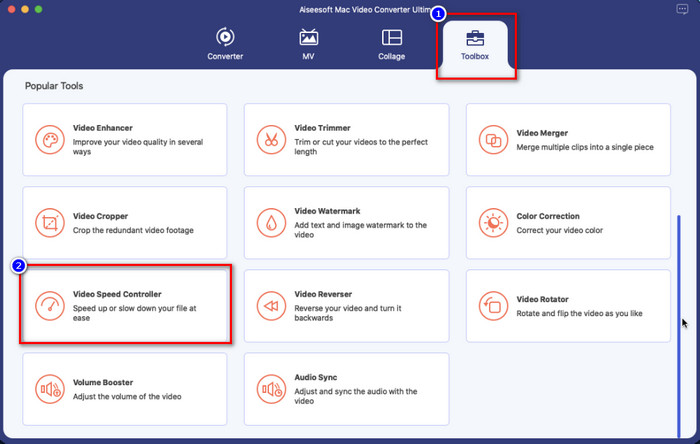Select the Toolbox tab label
This screenshot has width=700, height=444.
[x=475, y=56]
